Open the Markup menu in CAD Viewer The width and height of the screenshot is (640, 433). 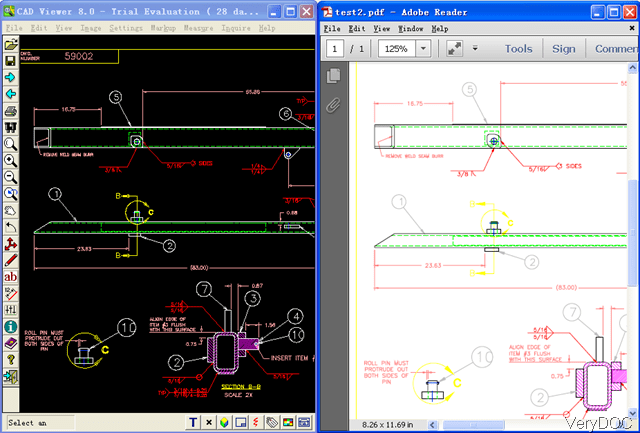(163, 28)
